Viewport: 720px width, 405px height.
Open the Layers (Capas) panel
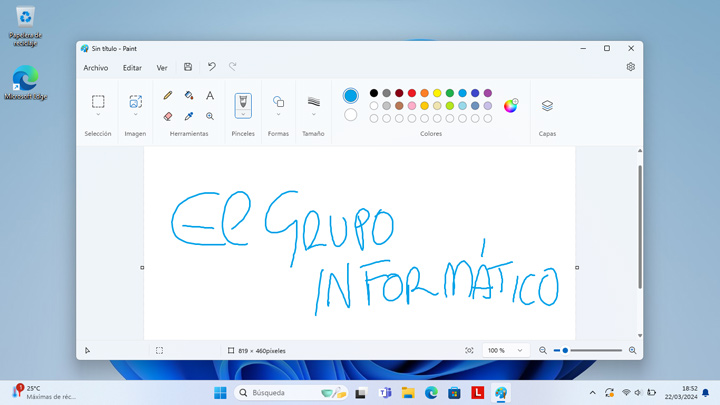coord(547,106)
